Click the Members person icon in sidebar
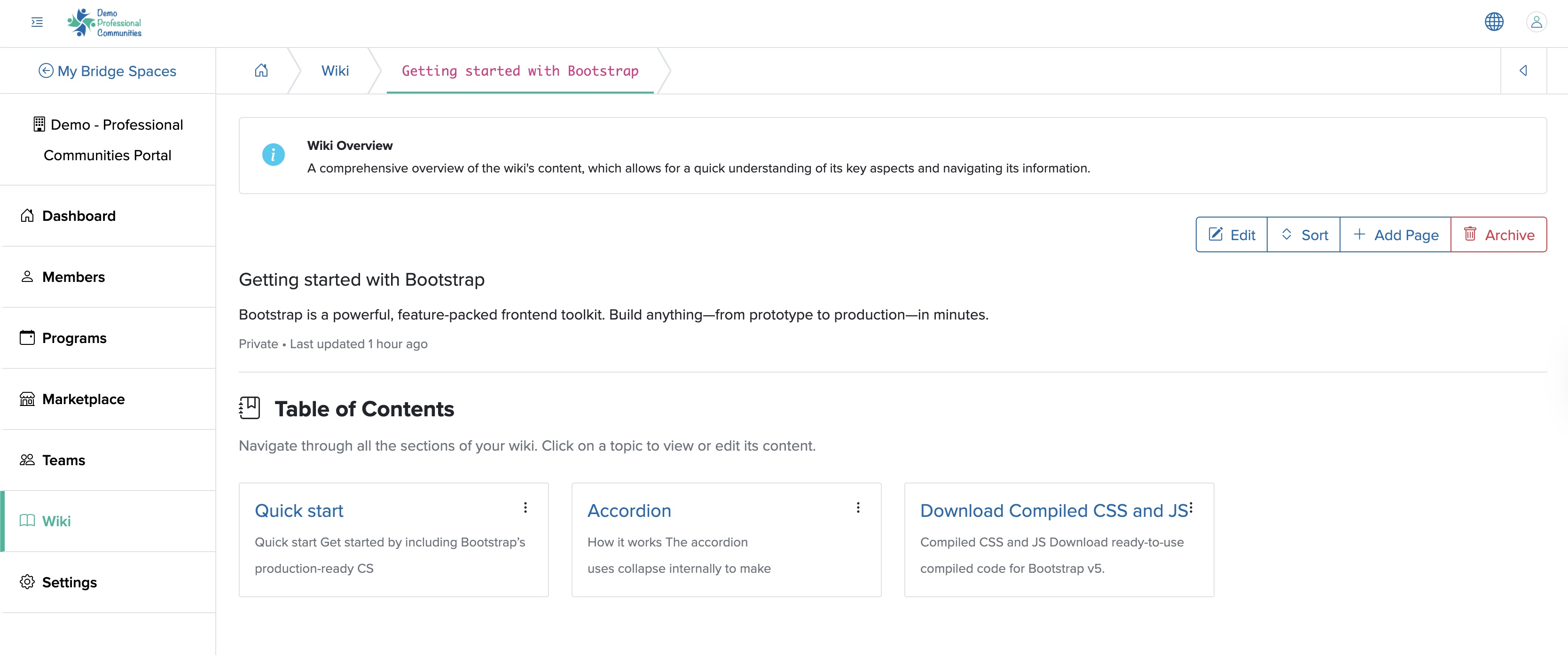The image size is (1568, 655). click(x=27, y=276)
